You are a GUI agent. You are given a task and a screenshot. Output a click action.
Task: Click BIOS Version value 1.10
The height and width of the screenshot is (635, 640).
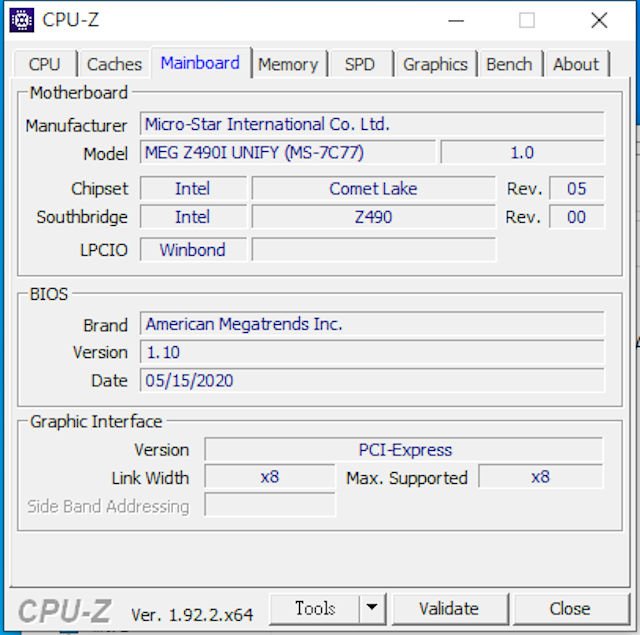click(372, 352)
